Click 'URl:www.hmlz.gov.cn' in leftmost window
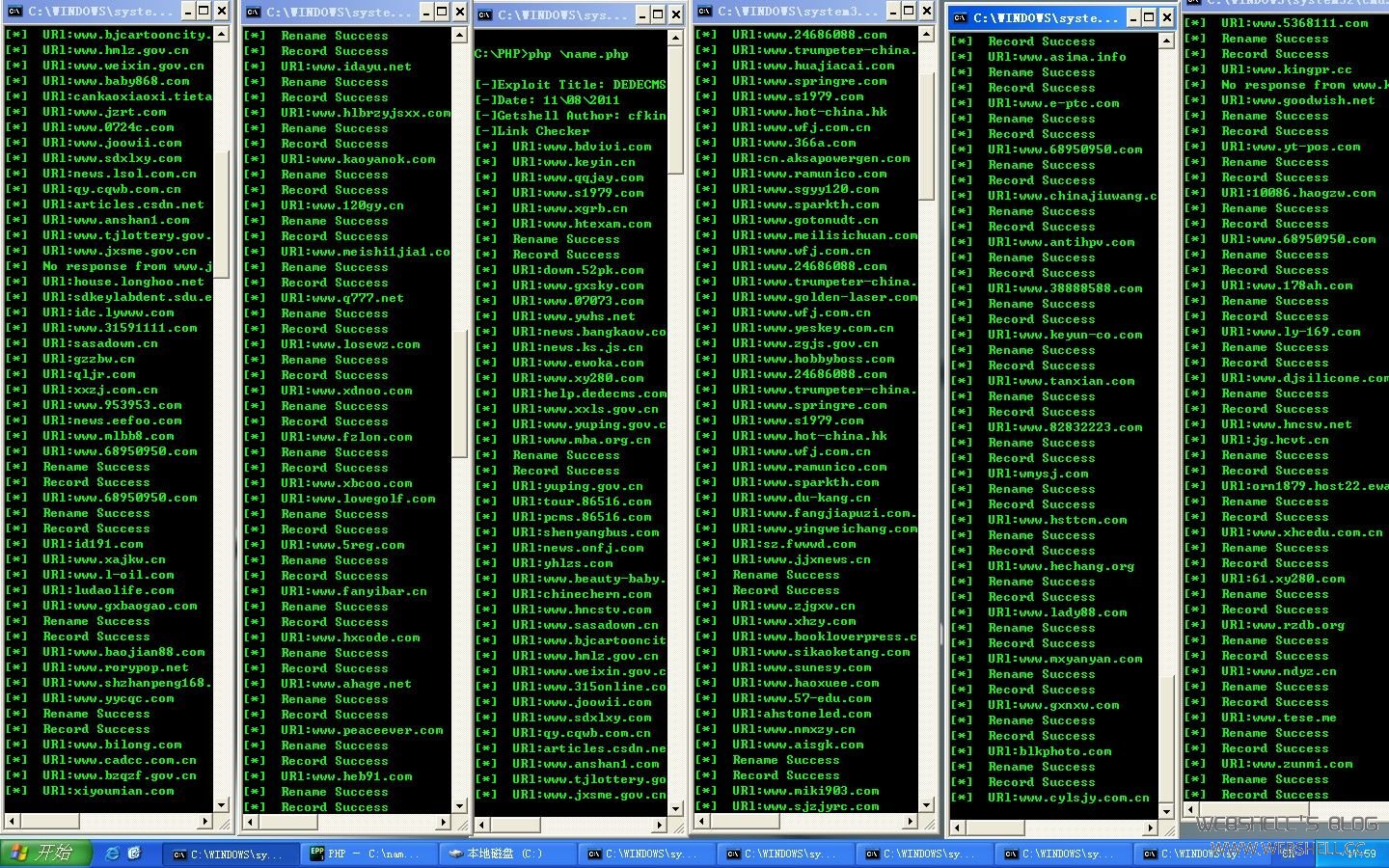The height and width of the screenshot is (868, 1389). click(116, 50)
